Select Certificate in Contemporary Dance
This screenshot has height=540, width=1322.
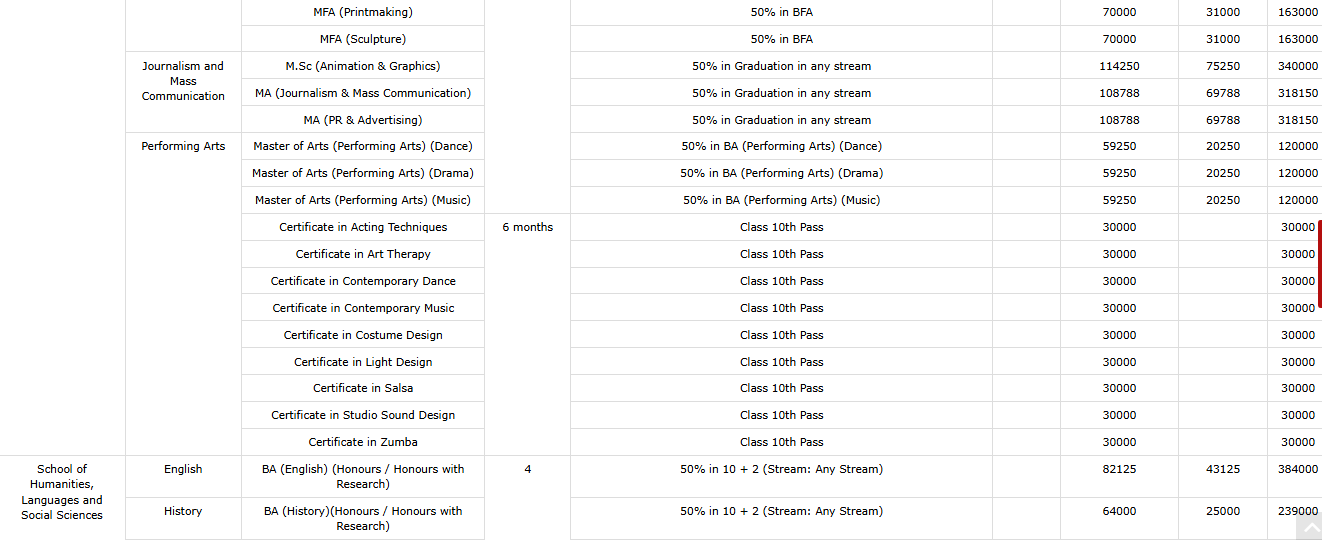(x=363, y=281)
